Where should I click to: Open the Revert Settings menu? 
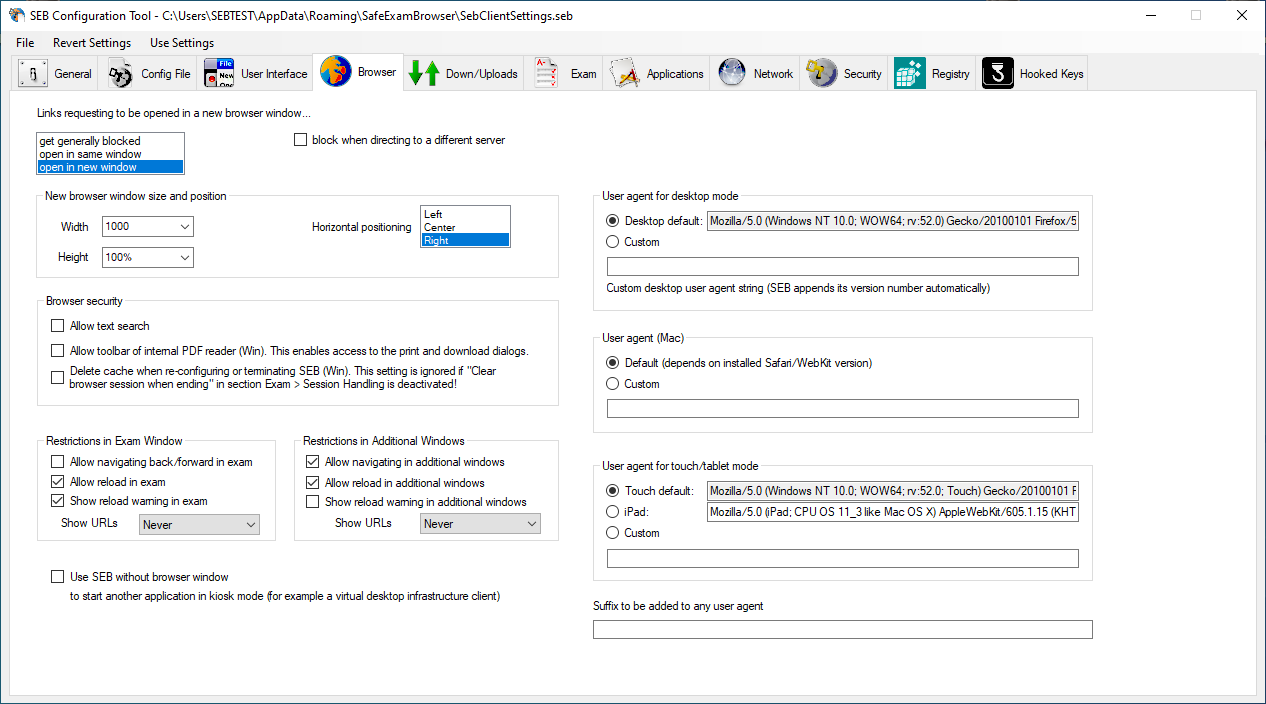[92, 43]
